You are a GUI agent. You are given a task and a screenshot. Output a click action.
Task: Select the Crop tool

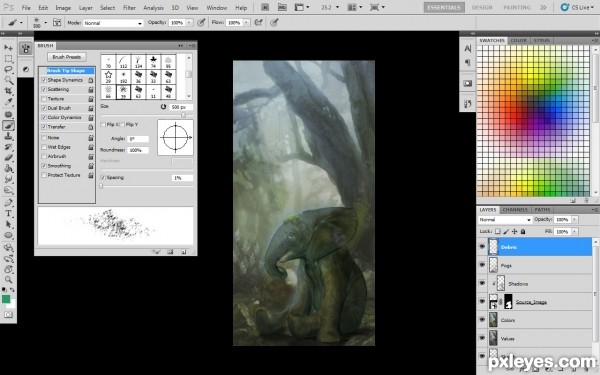[8, 91]
